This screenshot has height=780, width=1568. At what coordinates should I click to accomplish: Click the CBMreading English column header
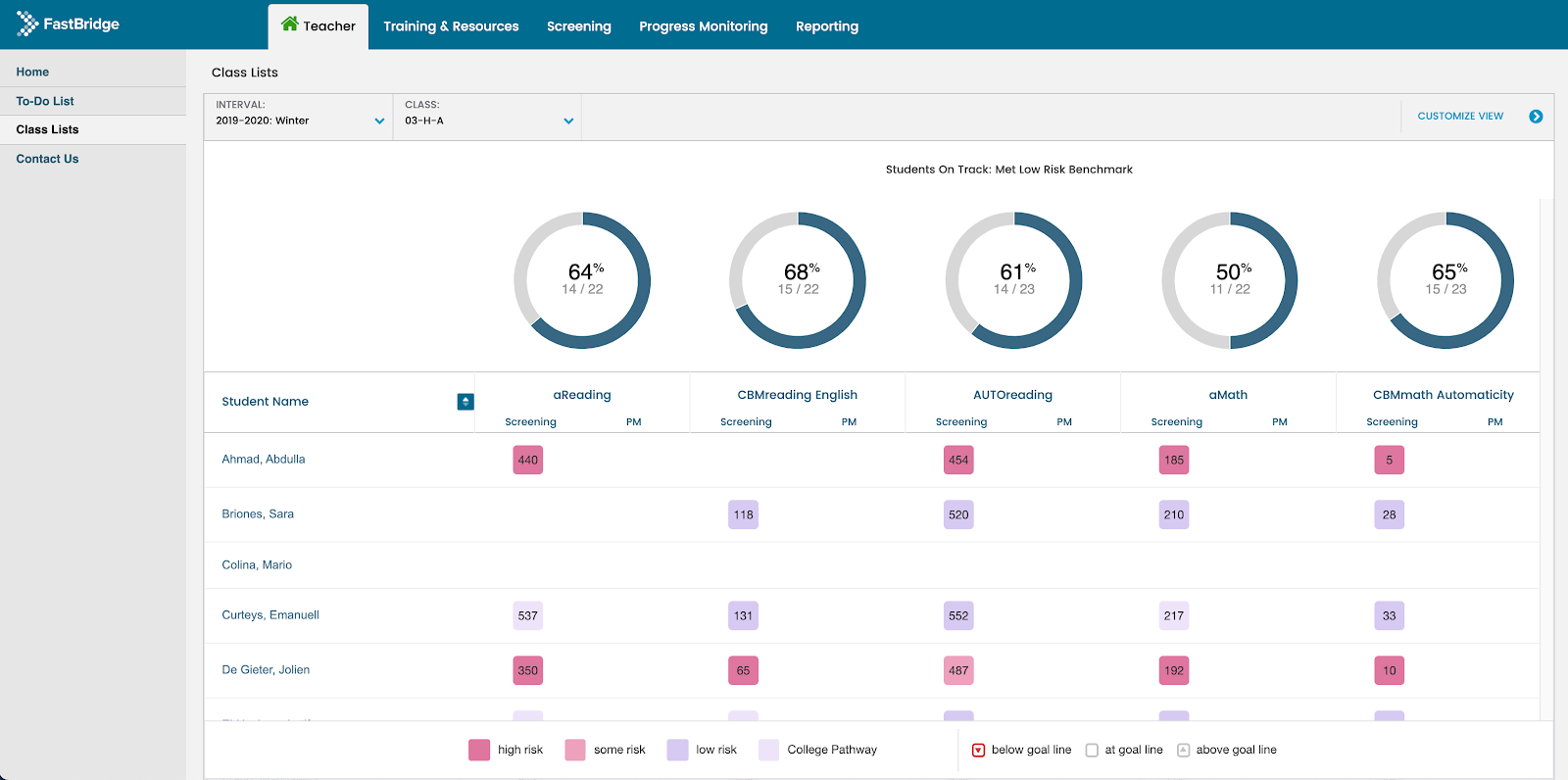[x=798, y=395]
